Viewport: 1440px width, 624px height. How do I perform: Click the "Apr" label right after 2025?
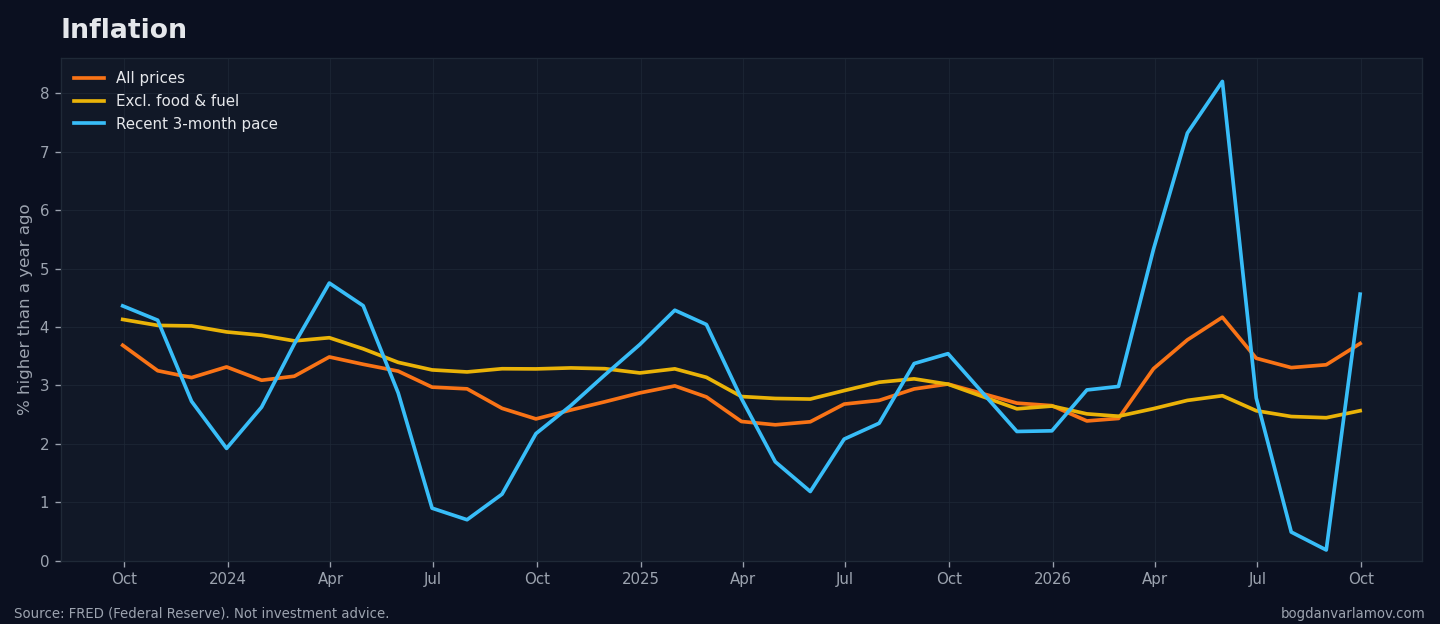(x=742, y=579)
